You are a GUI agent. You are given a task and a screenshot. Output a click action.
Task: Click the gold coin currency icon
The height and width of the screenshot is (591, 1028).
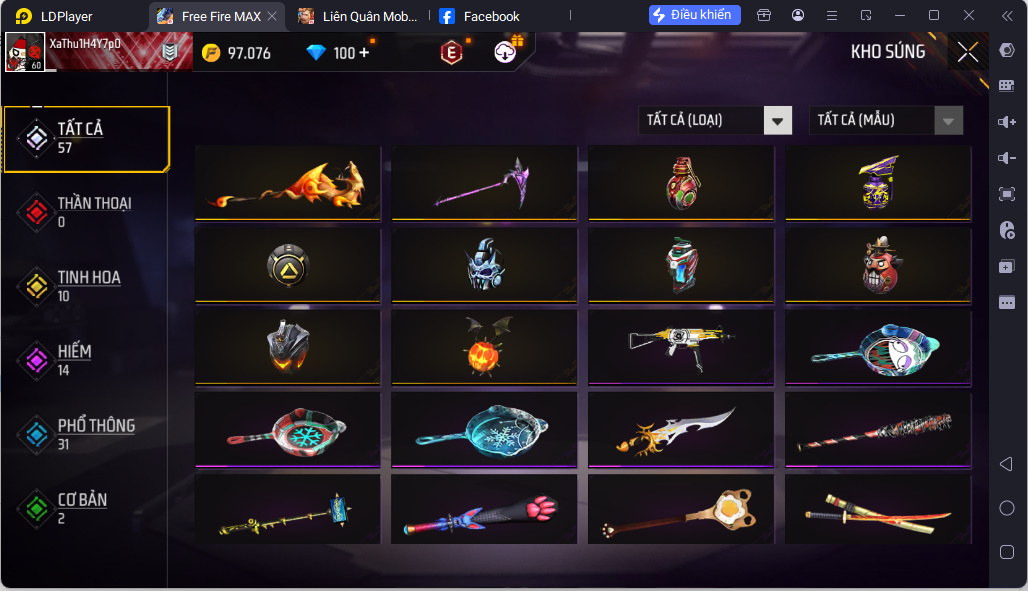pyautogui.click(x=211, y=52)
